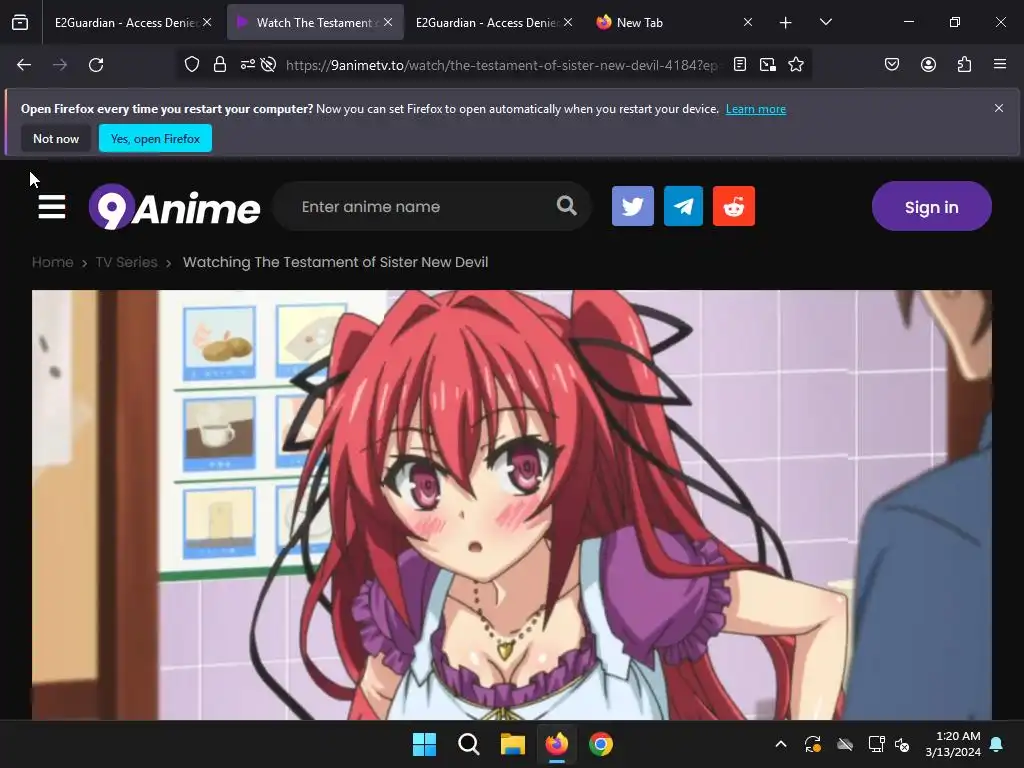Open the Firefox View icon left of the tabs
Screen dimensions: 1024x768
[20, 22]
